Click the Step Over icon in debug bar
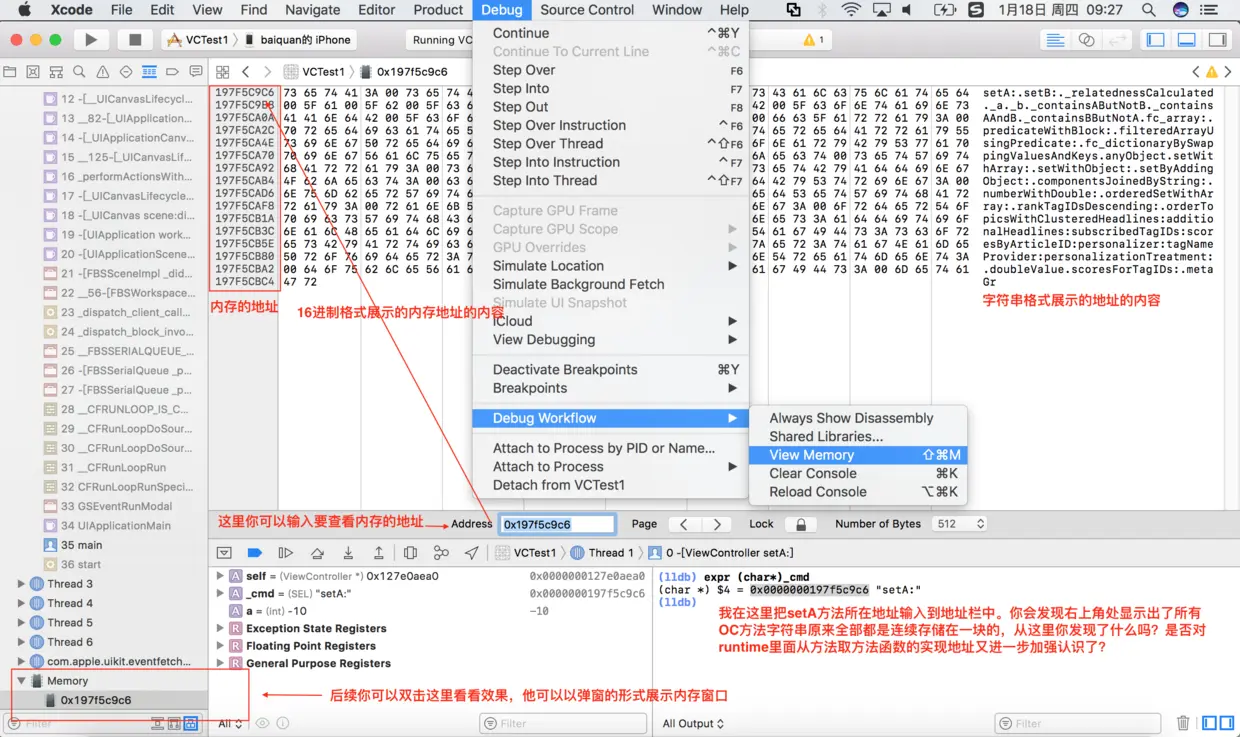 (317, 553)
